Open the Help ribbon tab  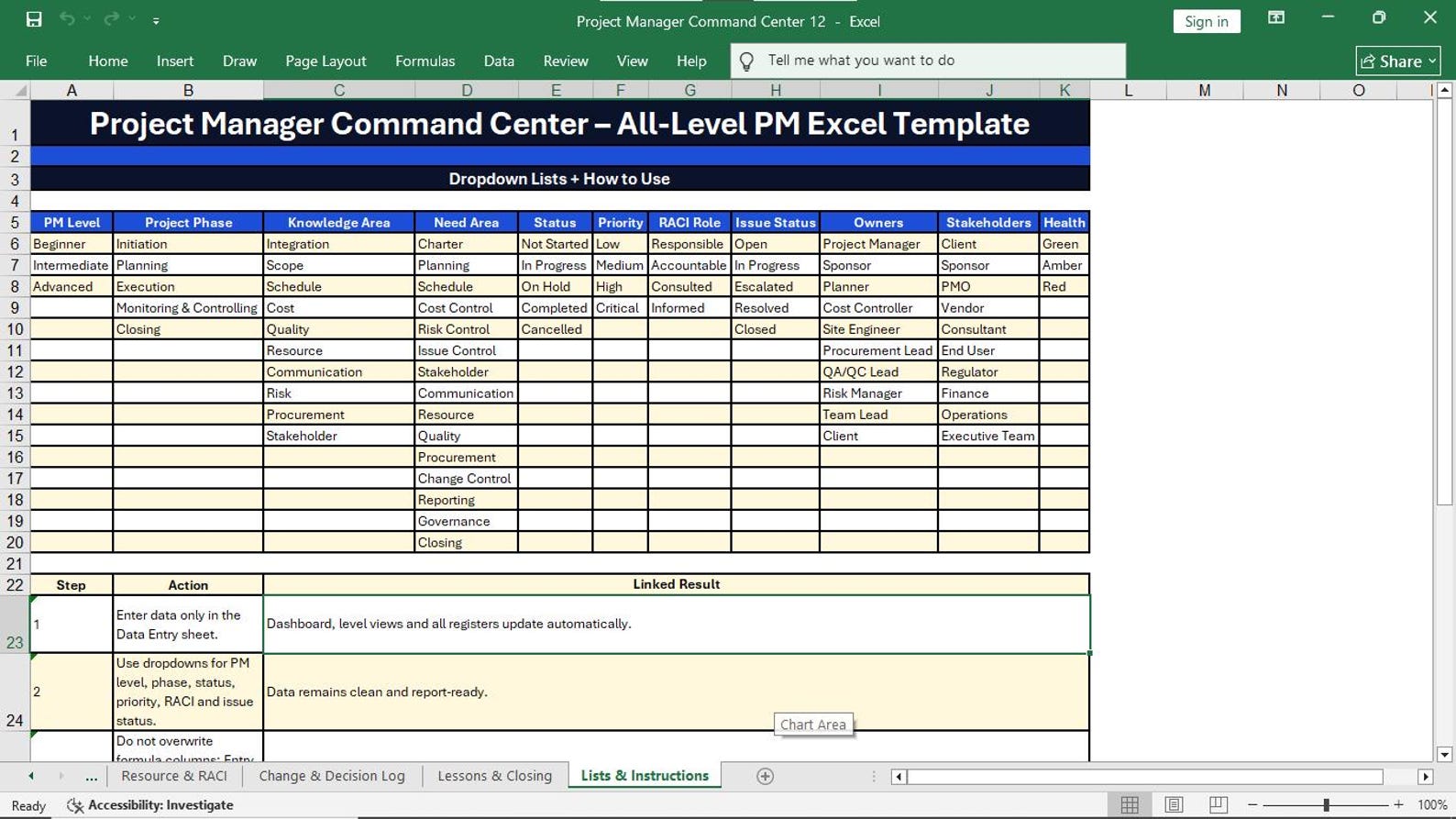point(691,61)
